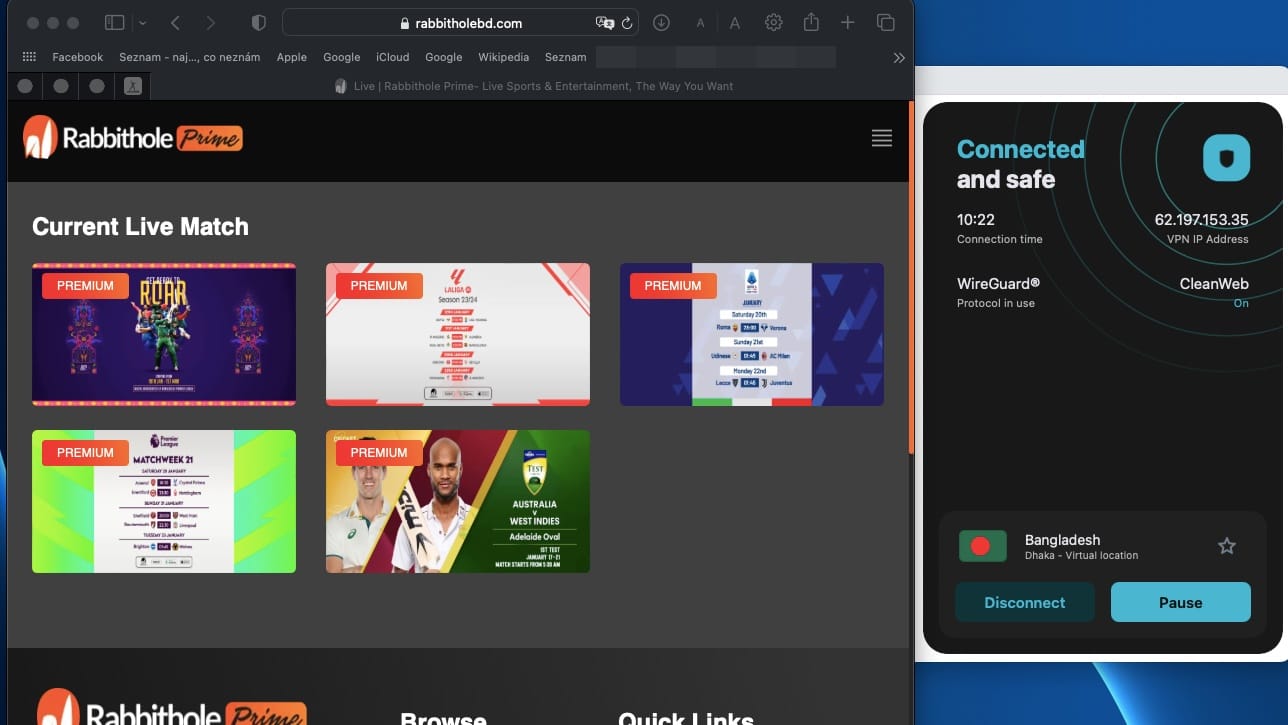The width and height of the screenshot is (1288, 725).
Task: Open the Google bookmark just before Wikipedia
Action: pos(444,57)
